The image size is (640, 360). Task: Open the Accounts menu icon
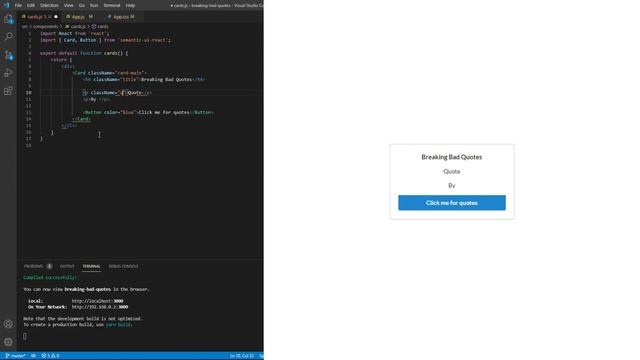[x=8, y=324]
